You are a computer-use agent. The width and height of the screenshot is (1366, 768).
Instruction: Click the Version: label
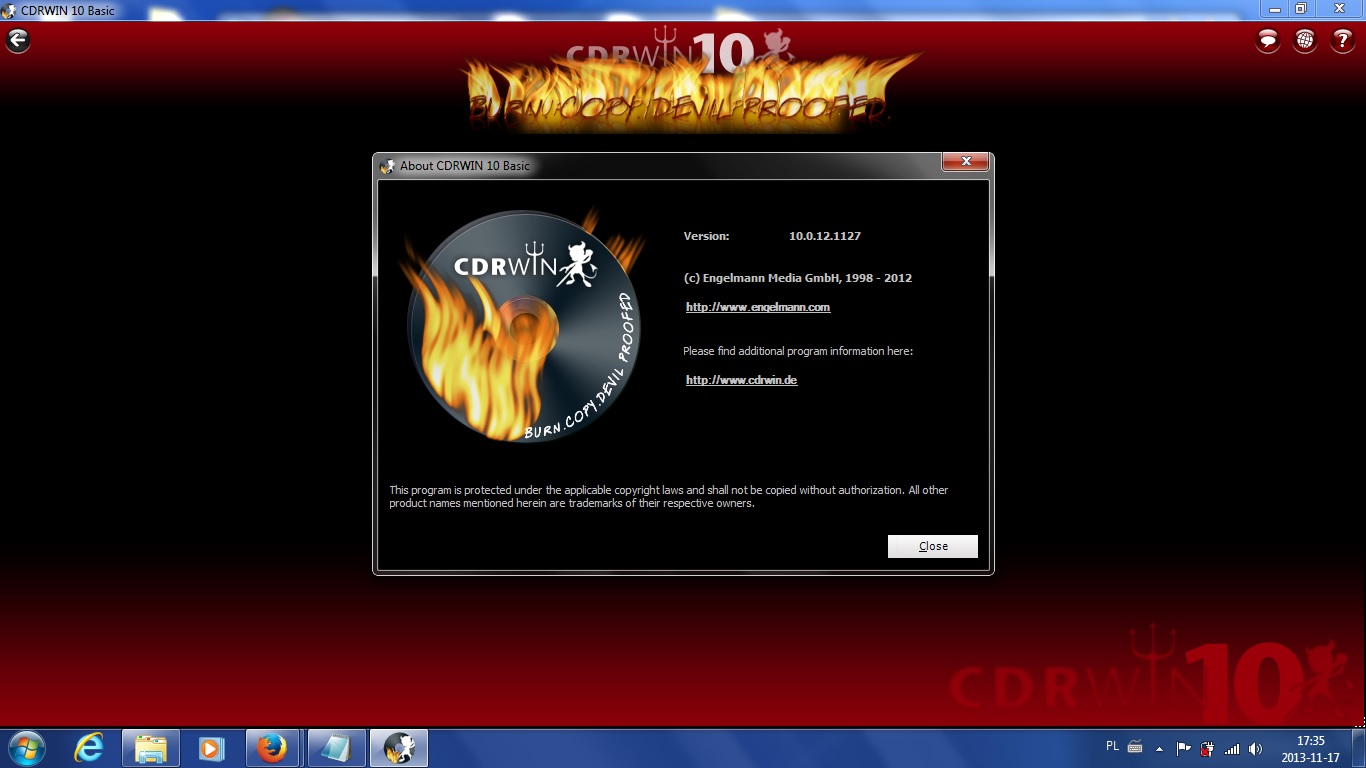click(x=707, y=236)
